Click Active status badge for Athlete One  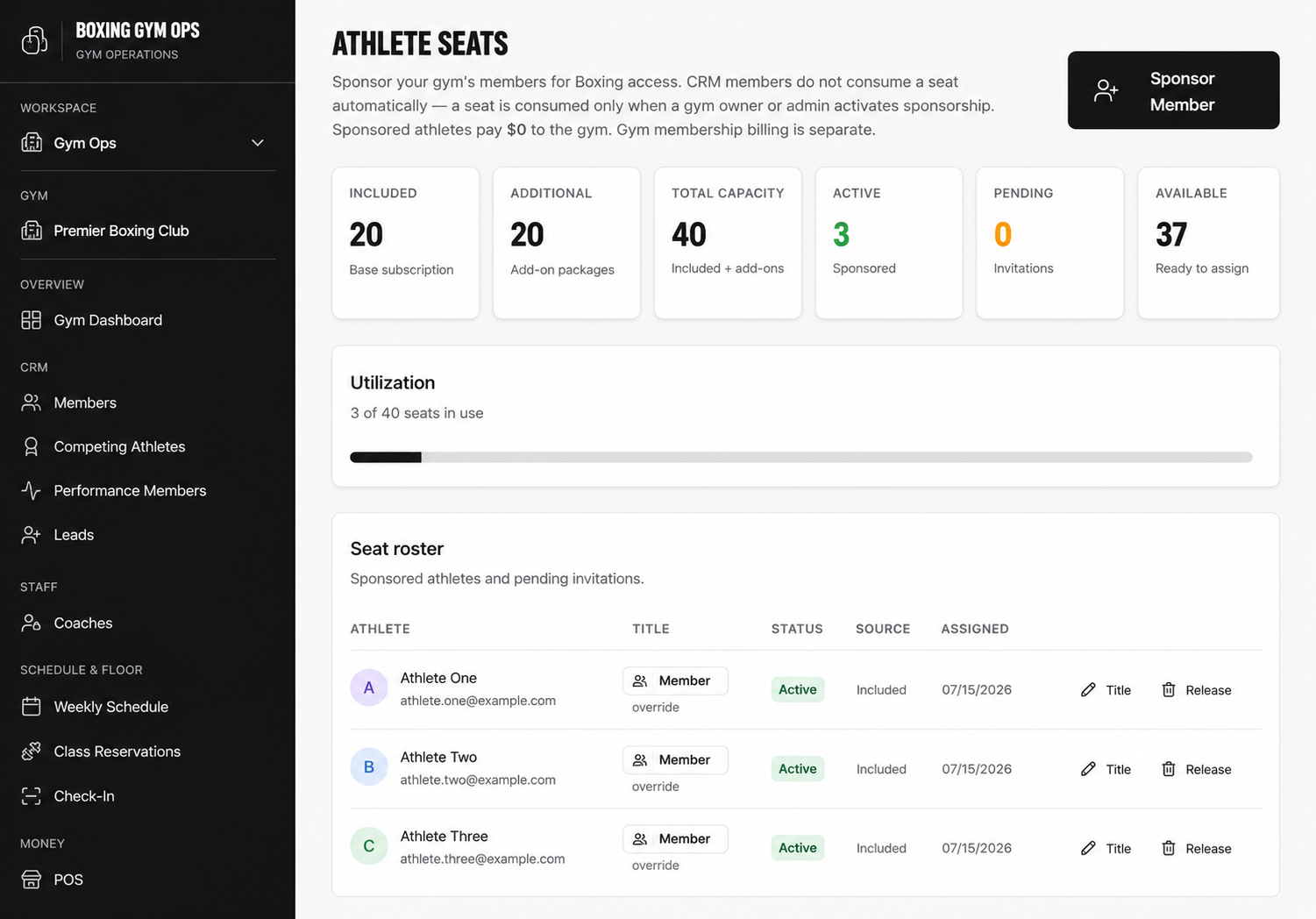point(798,689)
